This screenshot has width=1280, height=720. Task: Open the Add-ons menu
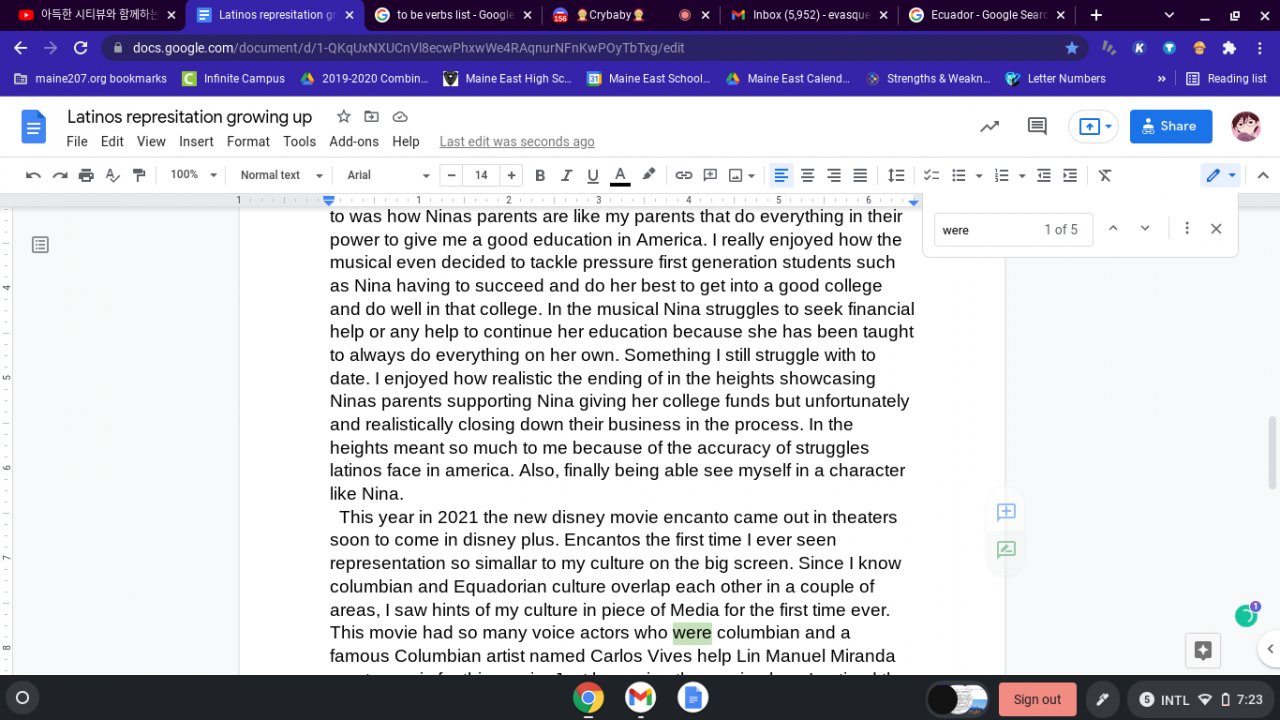(354, 142)
